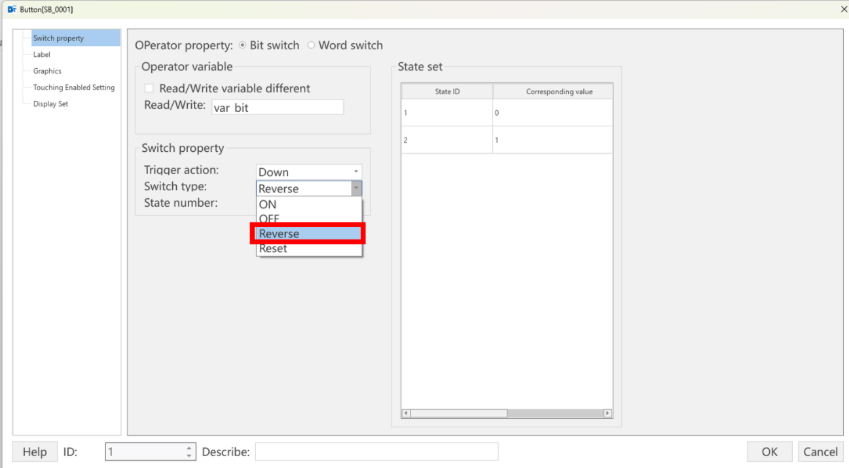This screenshot has width=849, height=468.
Task: Click the ID number field
Action: (145, 452)
